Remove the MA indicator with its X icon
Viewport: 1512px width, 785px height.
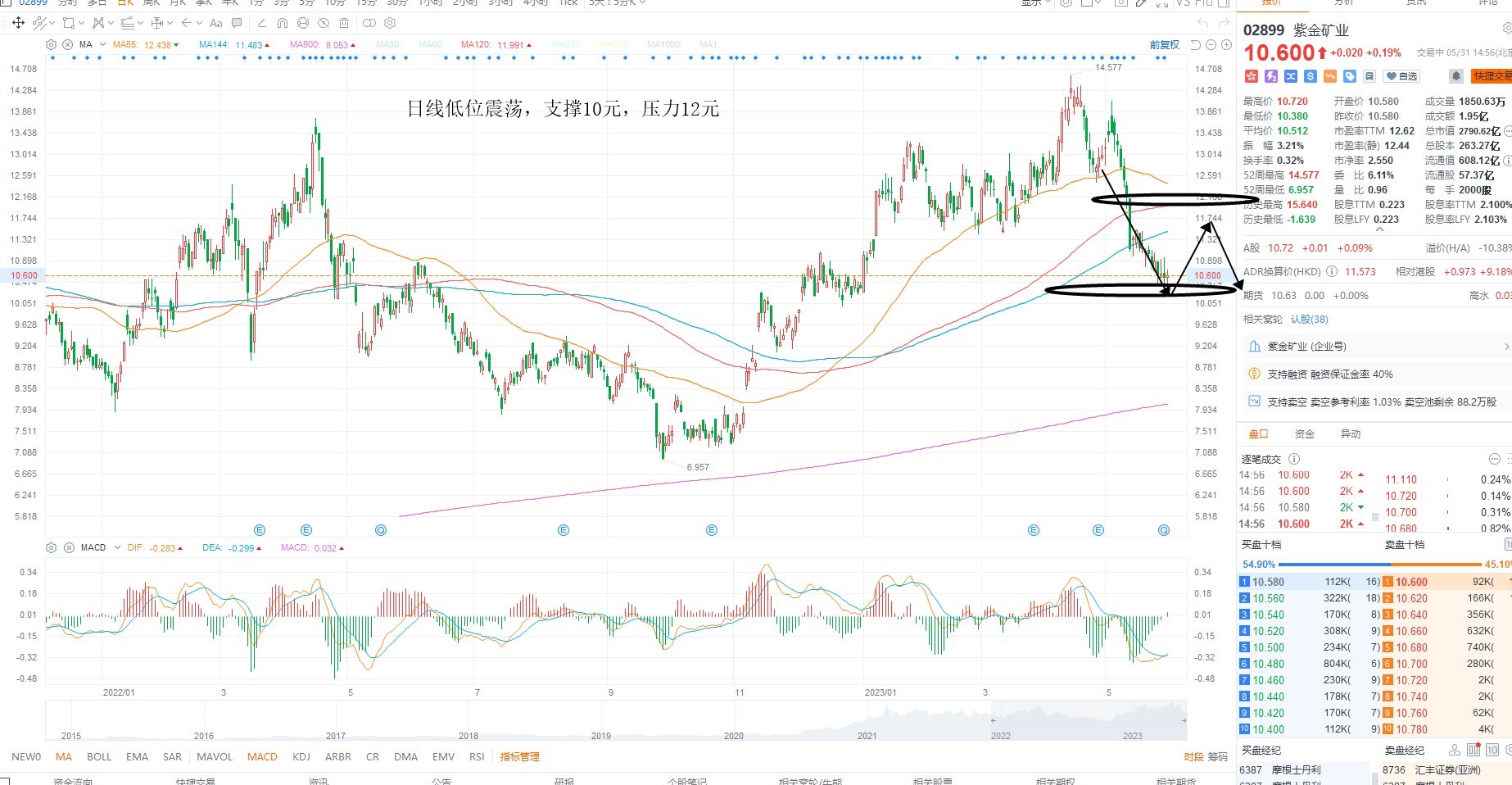[x=67, y=44]
